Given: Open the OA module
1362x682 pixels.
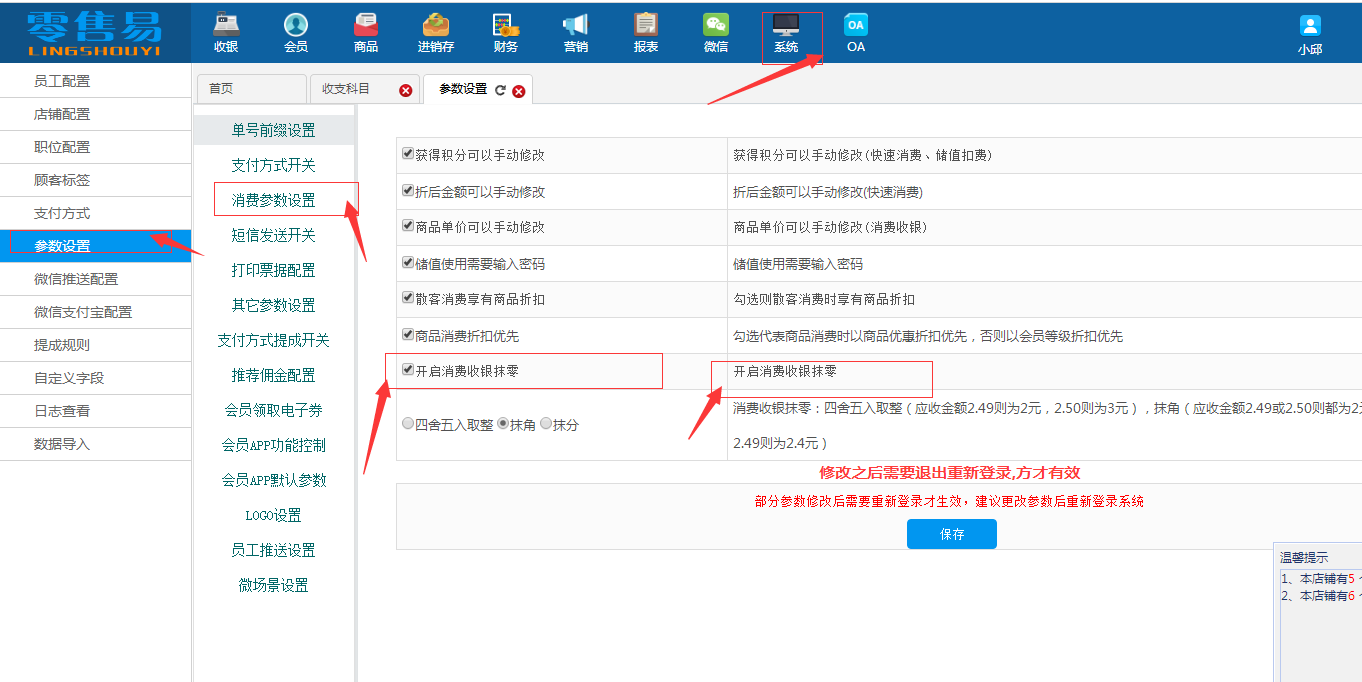Looking at the screenshot, I should click(x=855, y=33).
